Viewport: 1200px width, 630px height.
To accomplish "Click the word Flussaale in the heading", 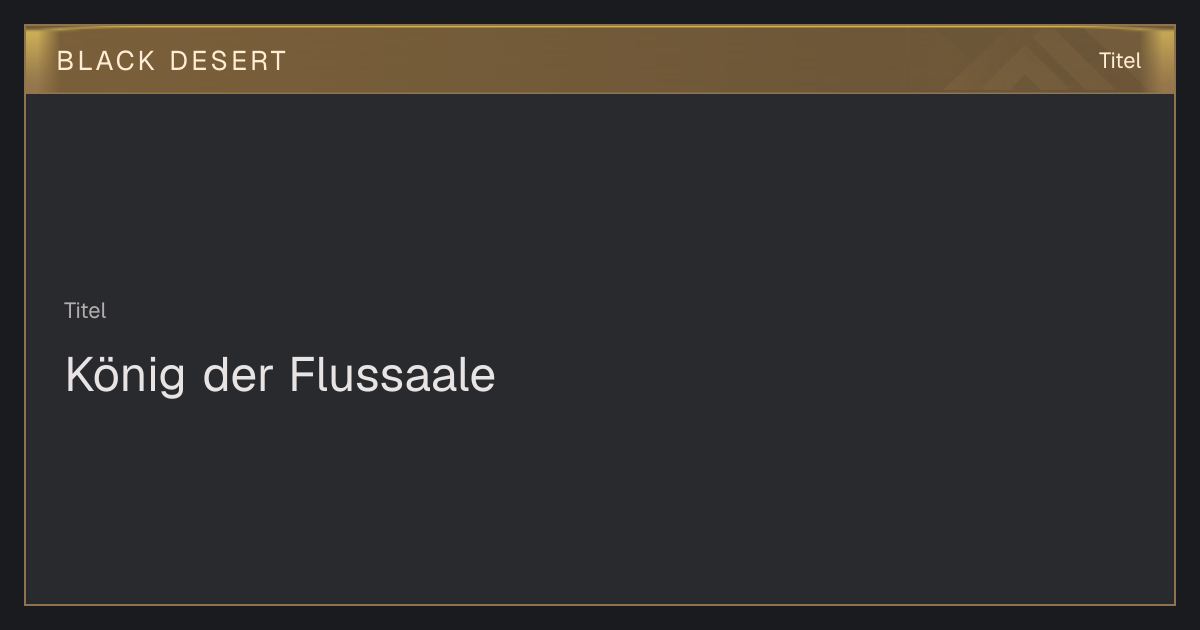I will 392,375.
